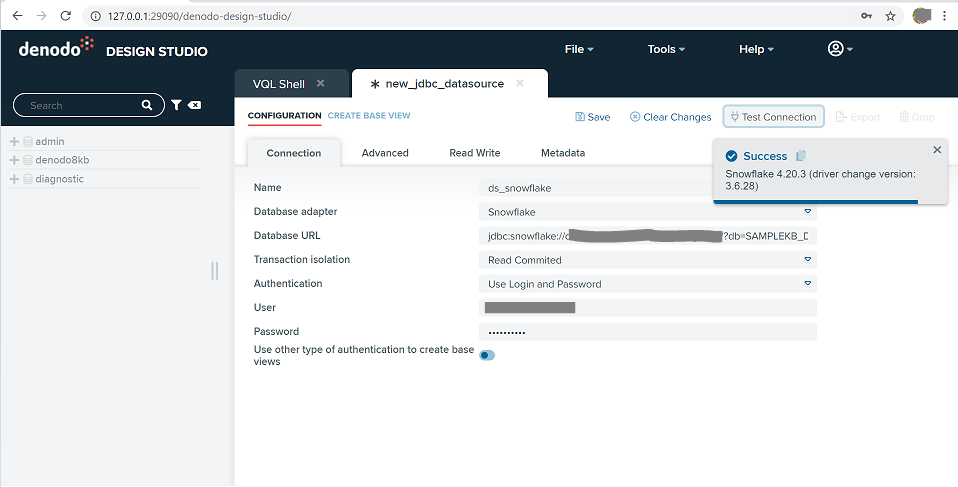Open the Chrome profile avatar

tap(921, 16)
